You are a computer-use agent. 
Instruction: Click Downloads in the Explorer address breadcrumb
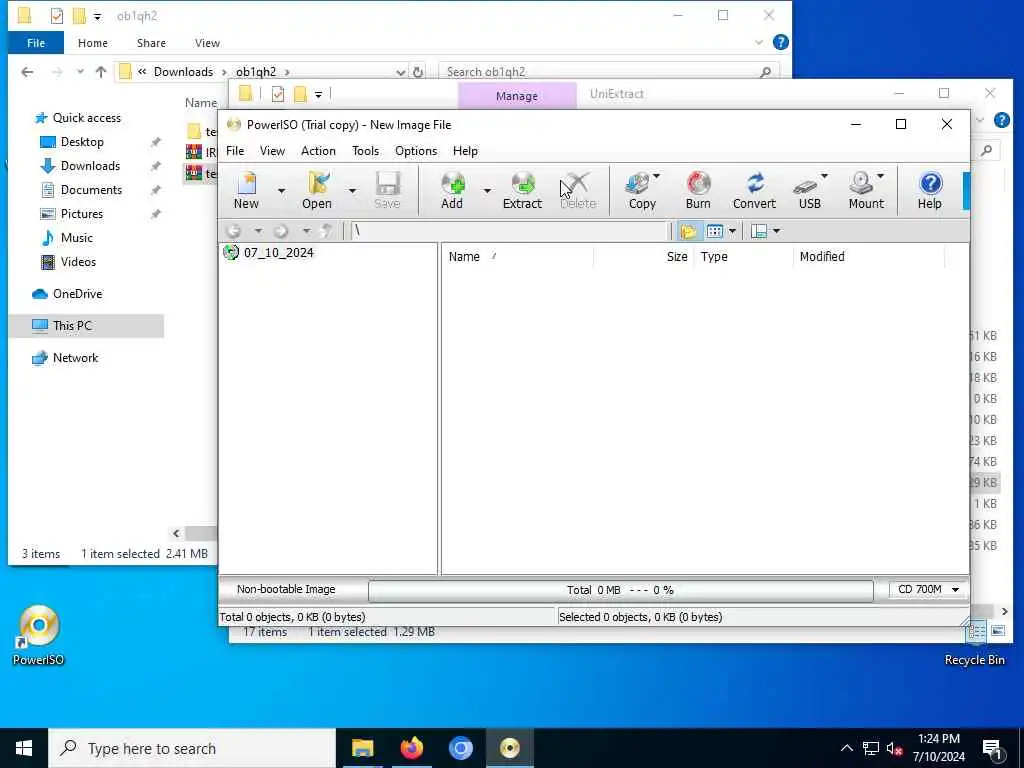point(184,72)
